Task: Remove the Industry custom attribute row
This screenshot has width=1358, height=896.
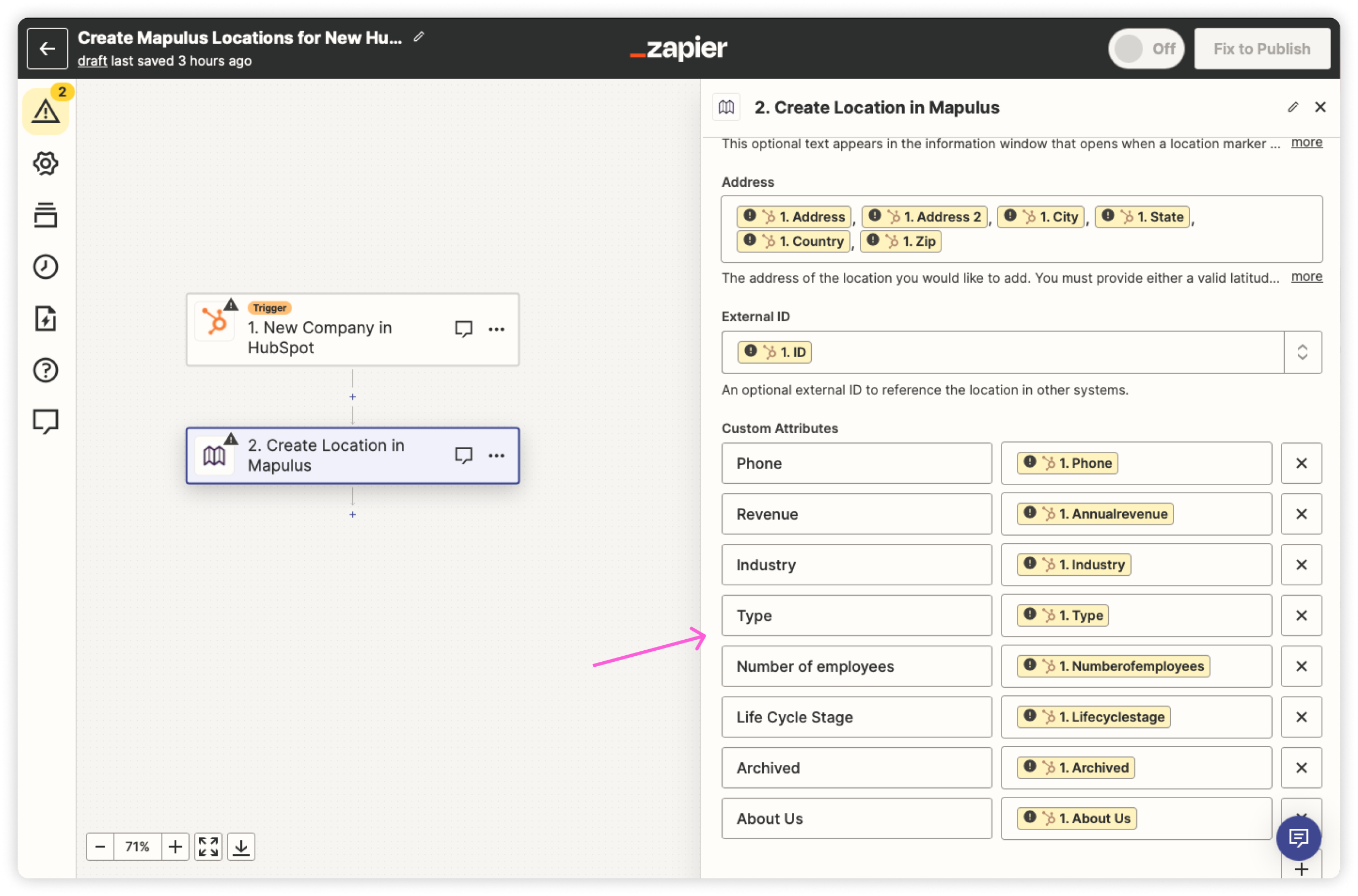Action: tap(1301, 565)
